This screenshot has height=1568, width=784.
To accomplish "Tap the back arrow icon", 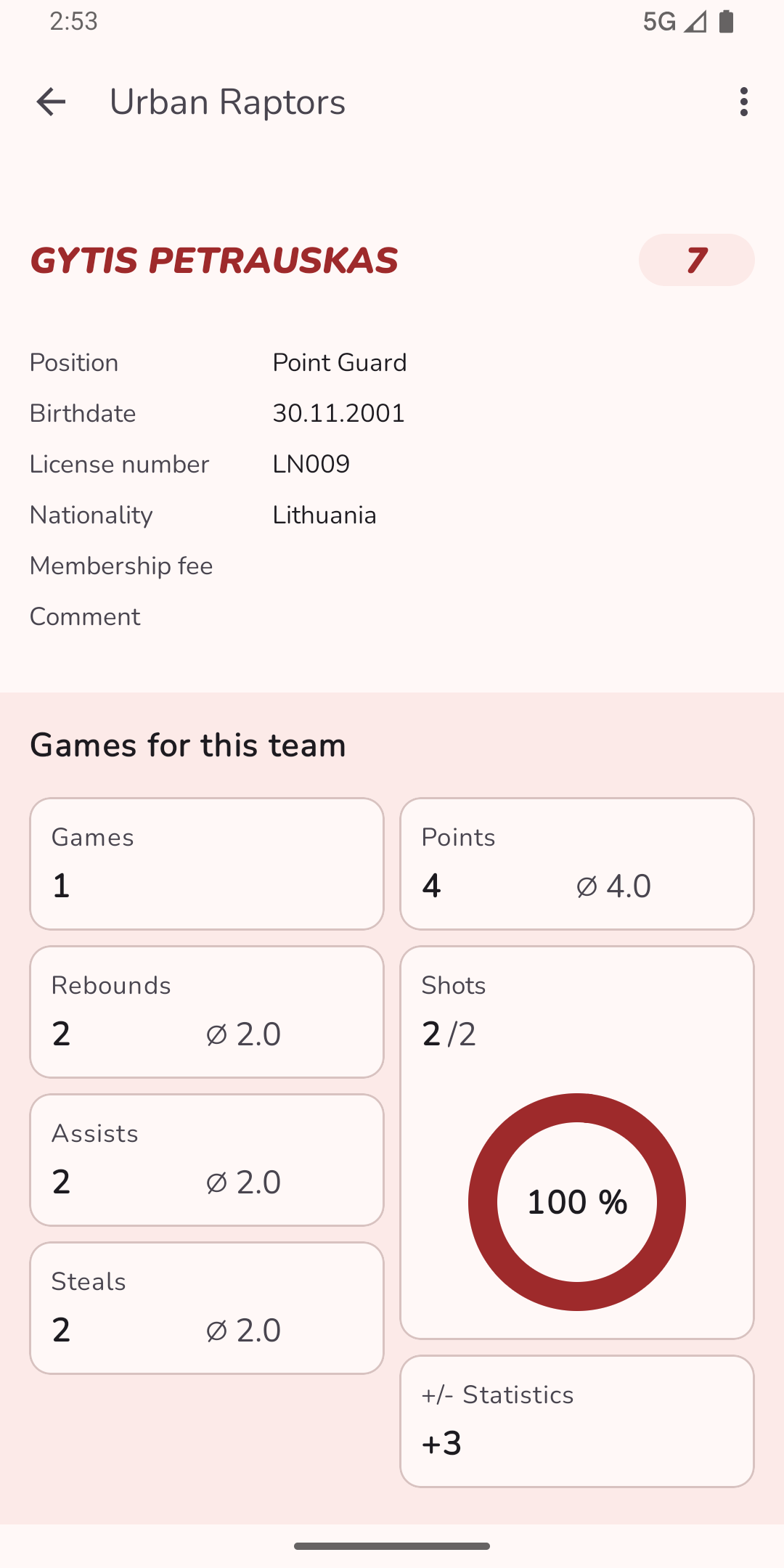I will [51, 102].
